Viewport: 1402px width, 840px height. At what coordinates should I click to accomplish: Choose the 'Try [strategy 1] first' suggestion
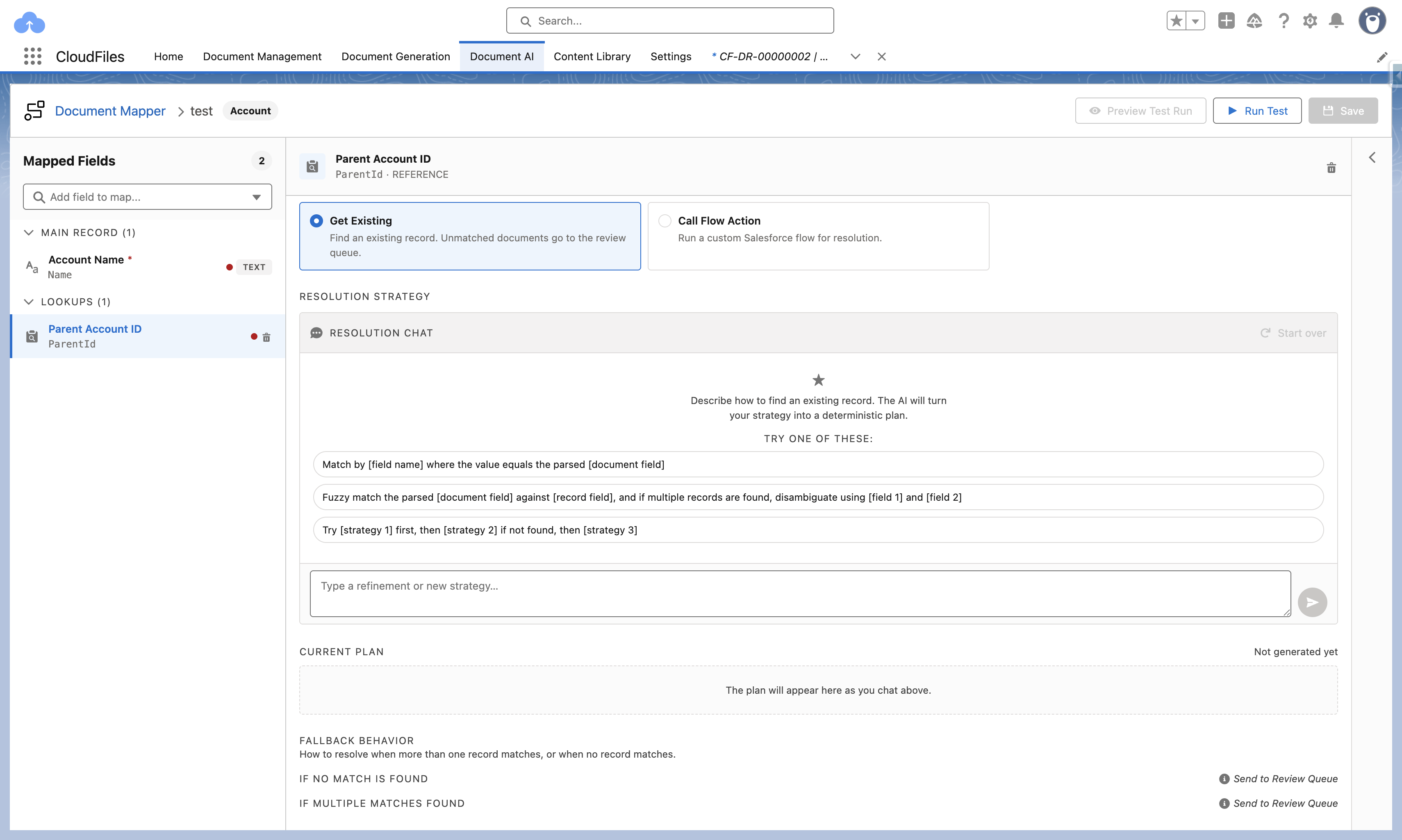pyautogui.click(x=818, y=530)
